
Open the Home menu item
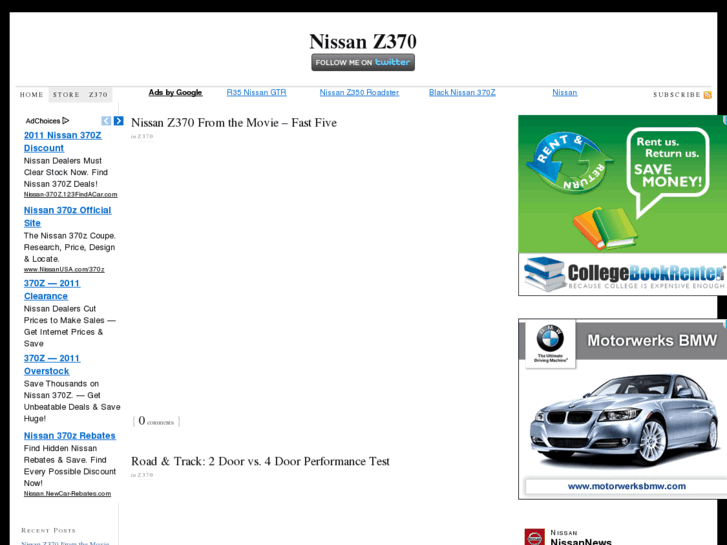[32, 95]
